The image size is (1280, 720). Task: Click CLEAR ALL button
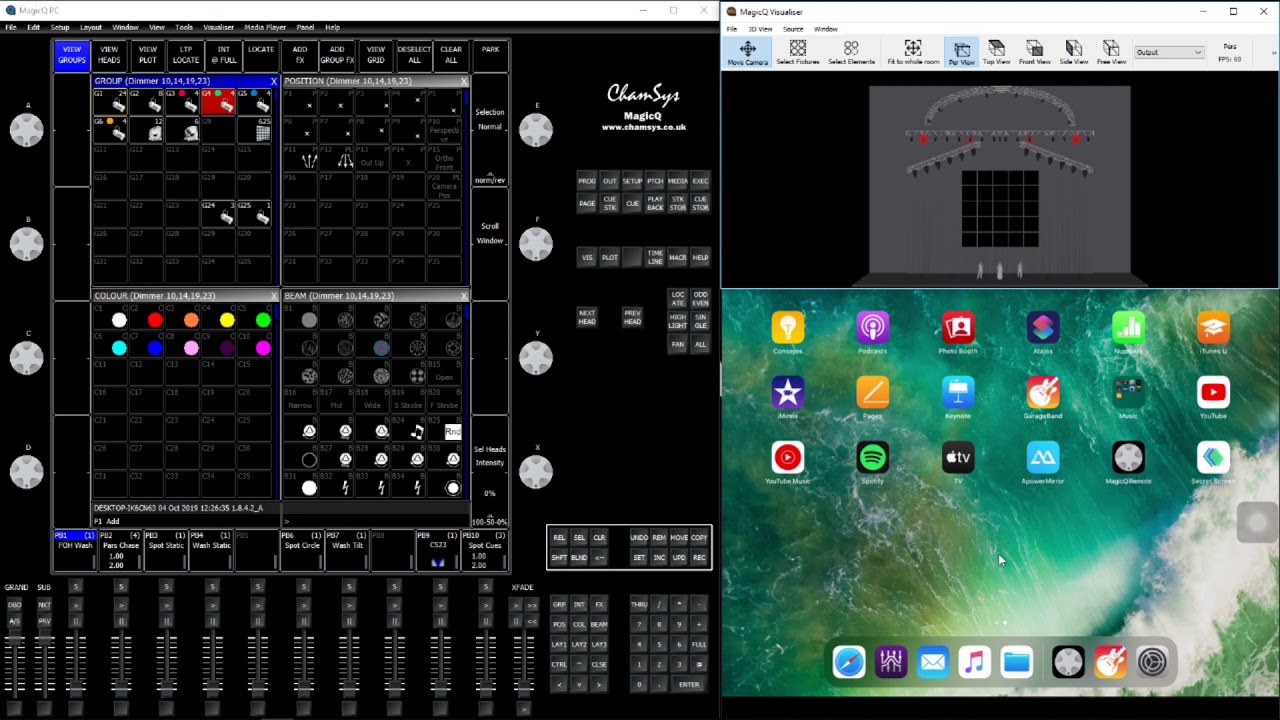click(451, 54)
